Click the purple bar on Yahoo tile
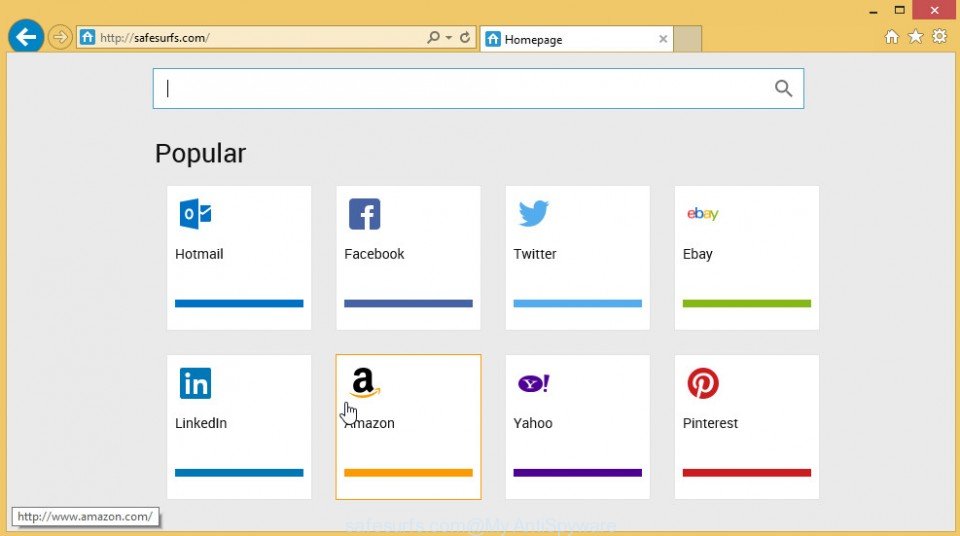960x536 pixels. tap(577, 472)
